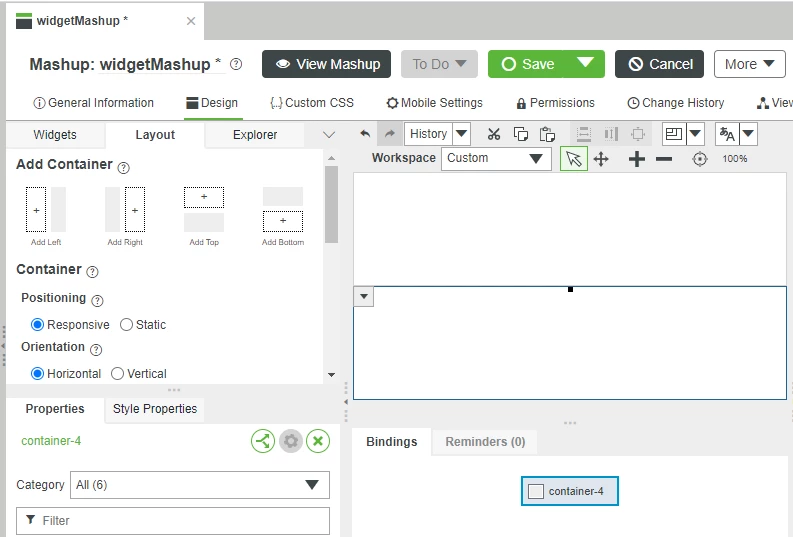Viewport: 793px width, 537px height.
Task: Open the History dropdown arrow
Action: point(461,134)
